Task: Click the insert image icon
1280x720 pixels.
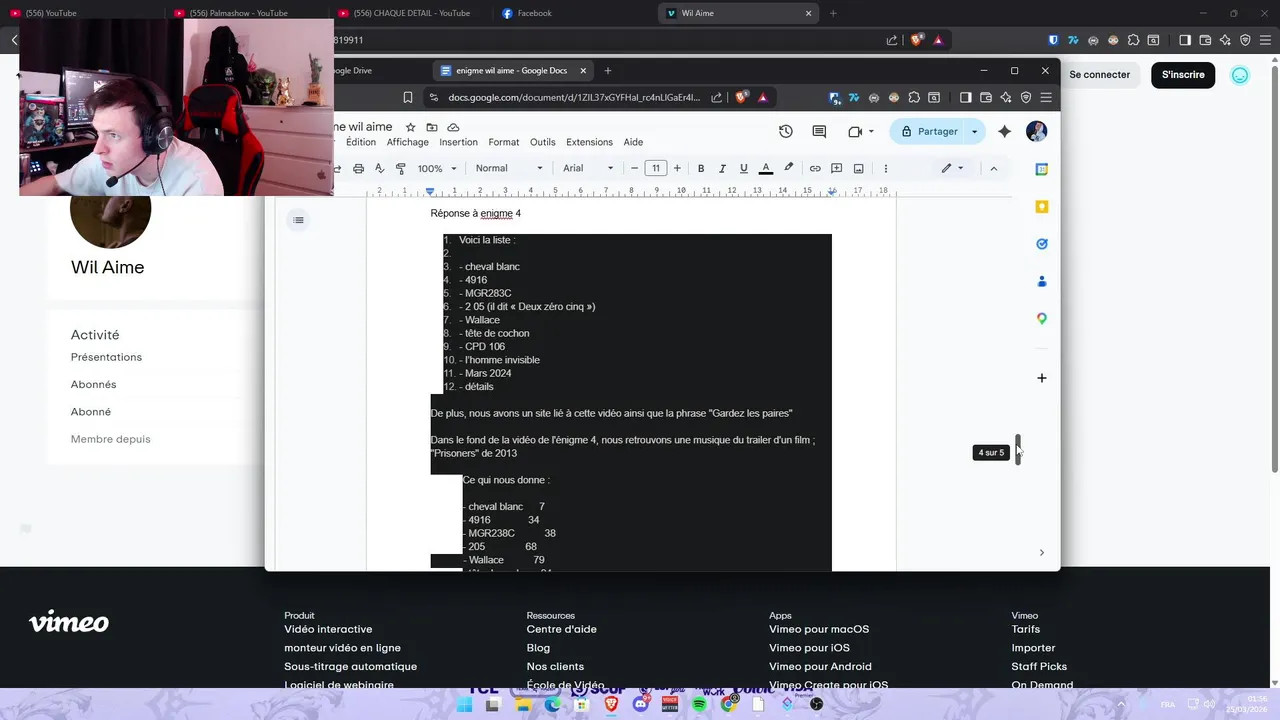Action: [x=858, y=168]
